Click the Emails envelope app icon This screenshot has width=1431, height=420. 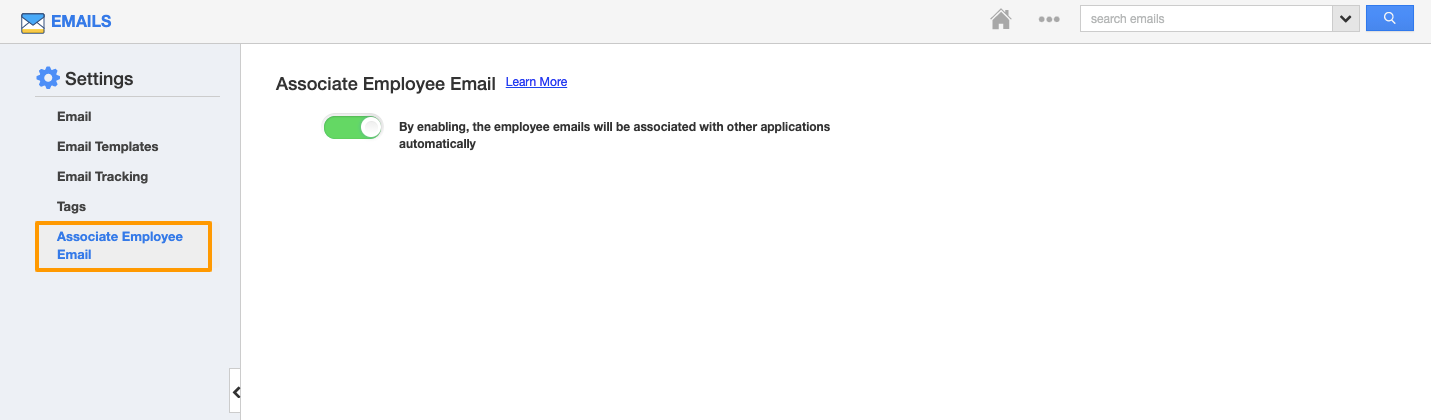(33, 22)
